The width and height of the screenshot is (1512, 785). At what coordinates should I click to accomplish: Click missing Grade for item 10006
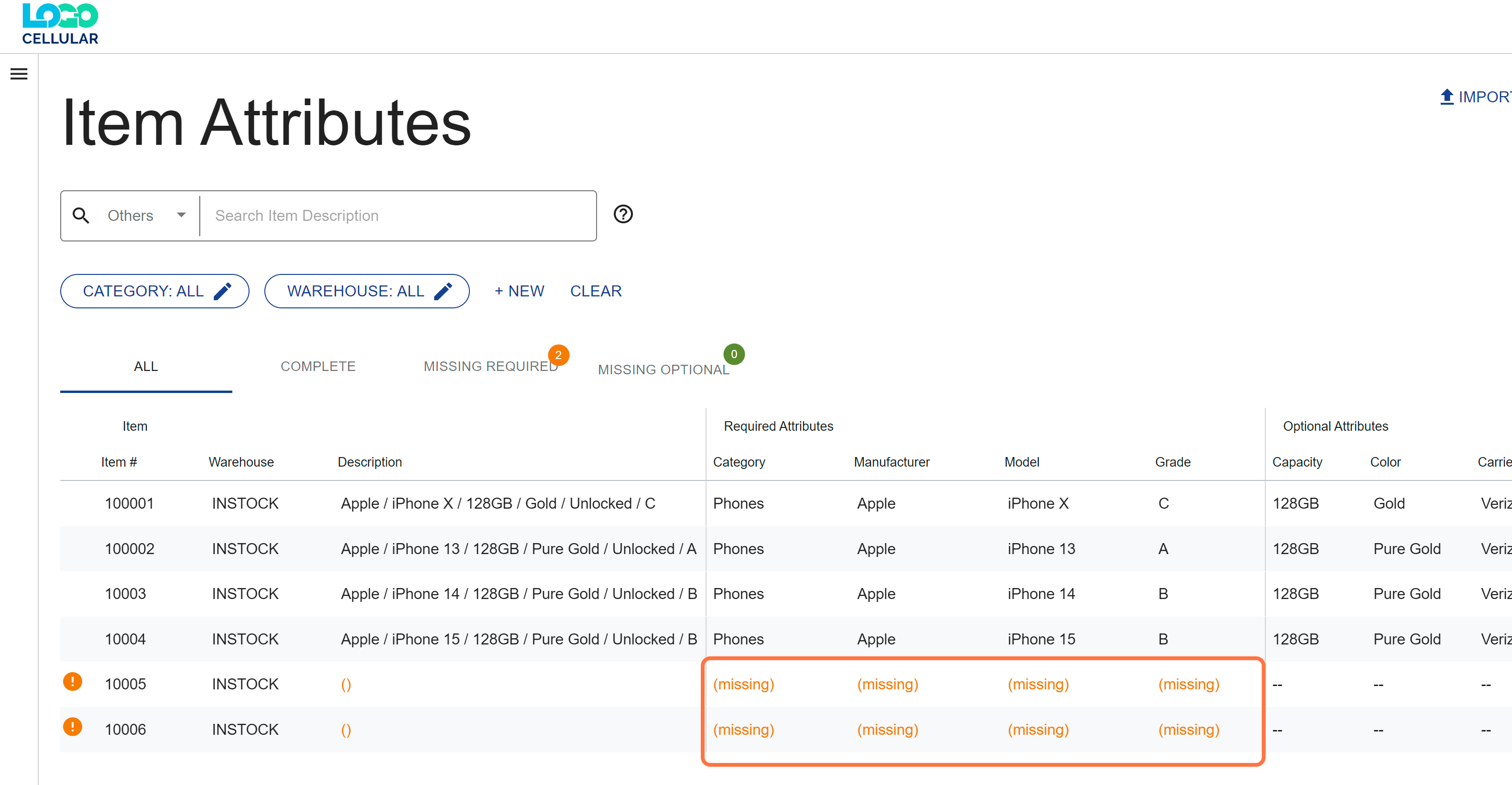pos(1188,730)
